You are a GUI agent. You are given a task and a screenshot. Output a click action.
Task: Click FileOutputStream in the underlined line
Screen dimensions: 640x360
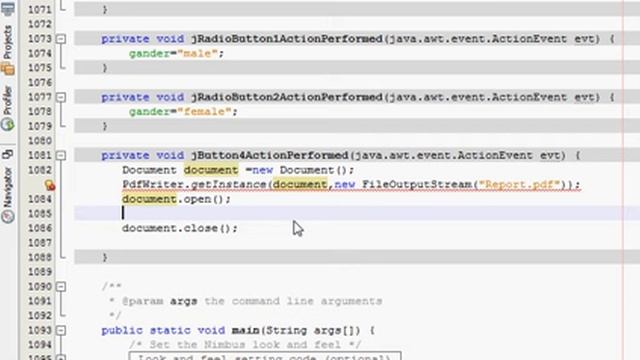(417, 184)
